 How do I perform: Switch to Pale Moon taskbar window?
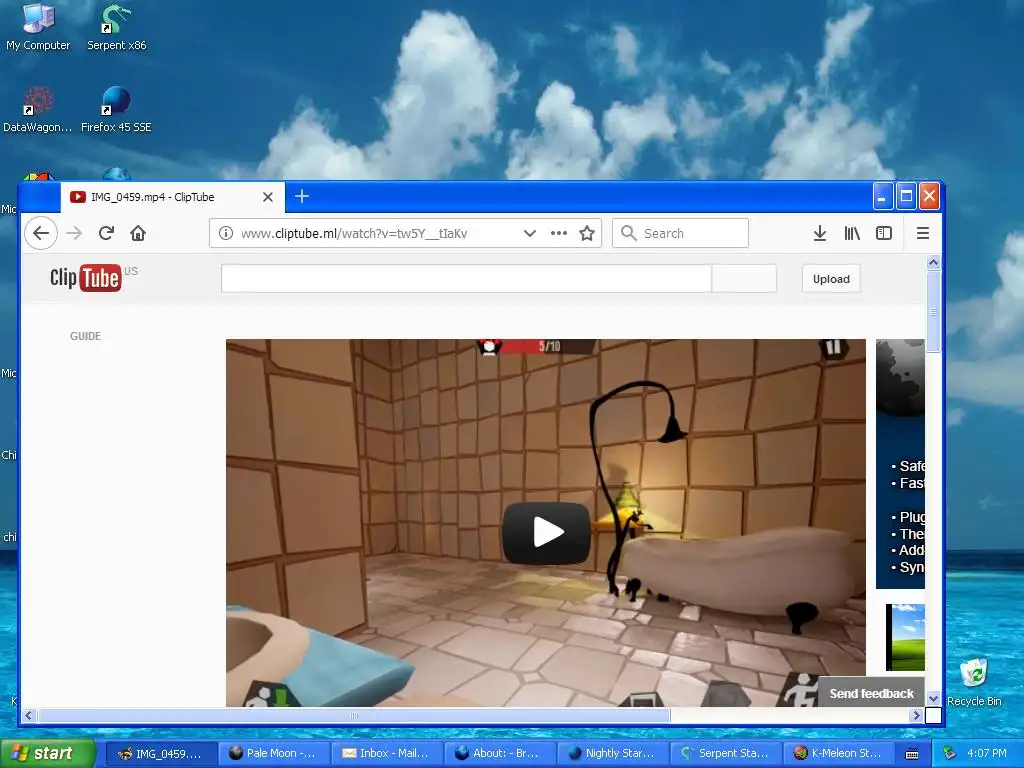(x=274, y=753)
